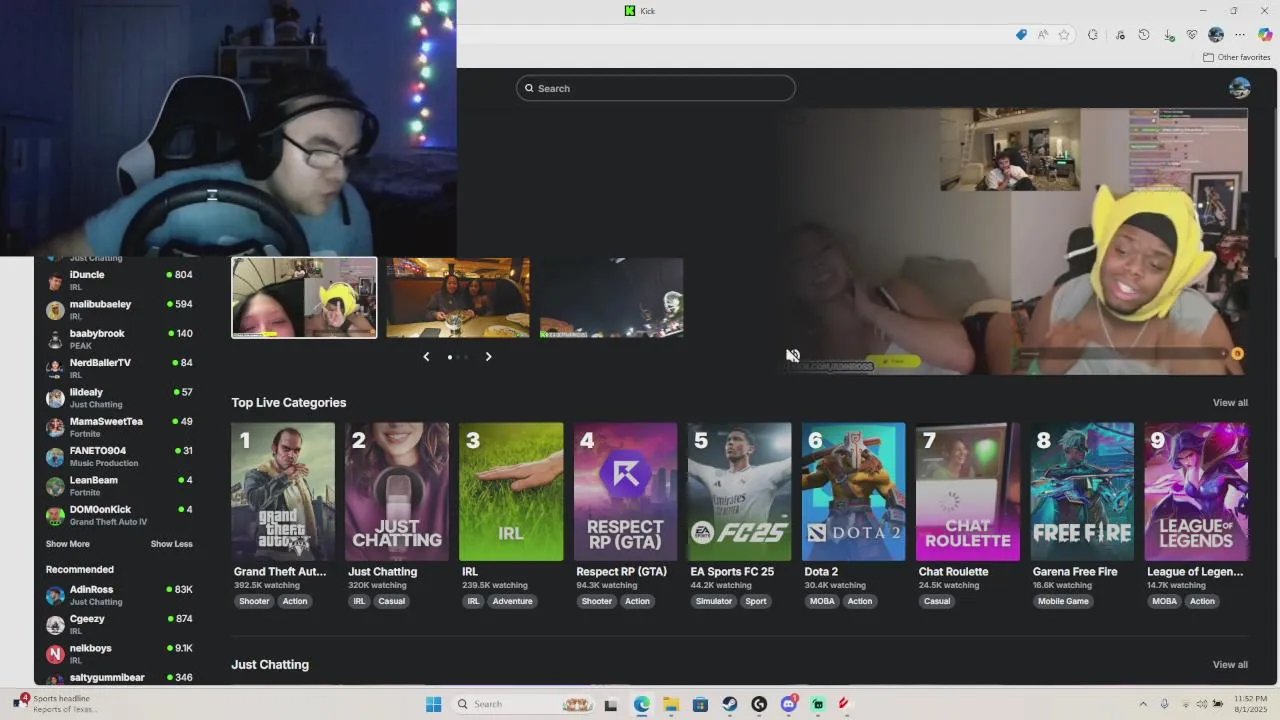Open NerdBallerTV channel in sidebar
Image resolution: width=1280 pixels, height=720 pixels.
[x=119, y=368]
